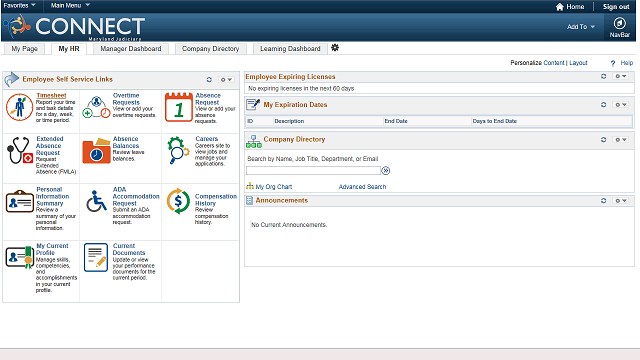Click the Careers magnifier gear icon

click(x=178, y=150)
